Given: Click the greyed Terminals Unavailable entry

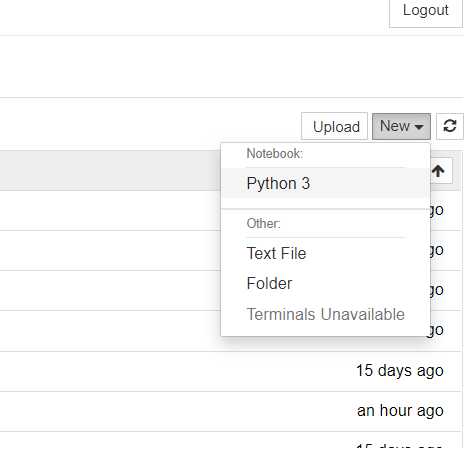Looking at the screenshot, I should 325,314.
